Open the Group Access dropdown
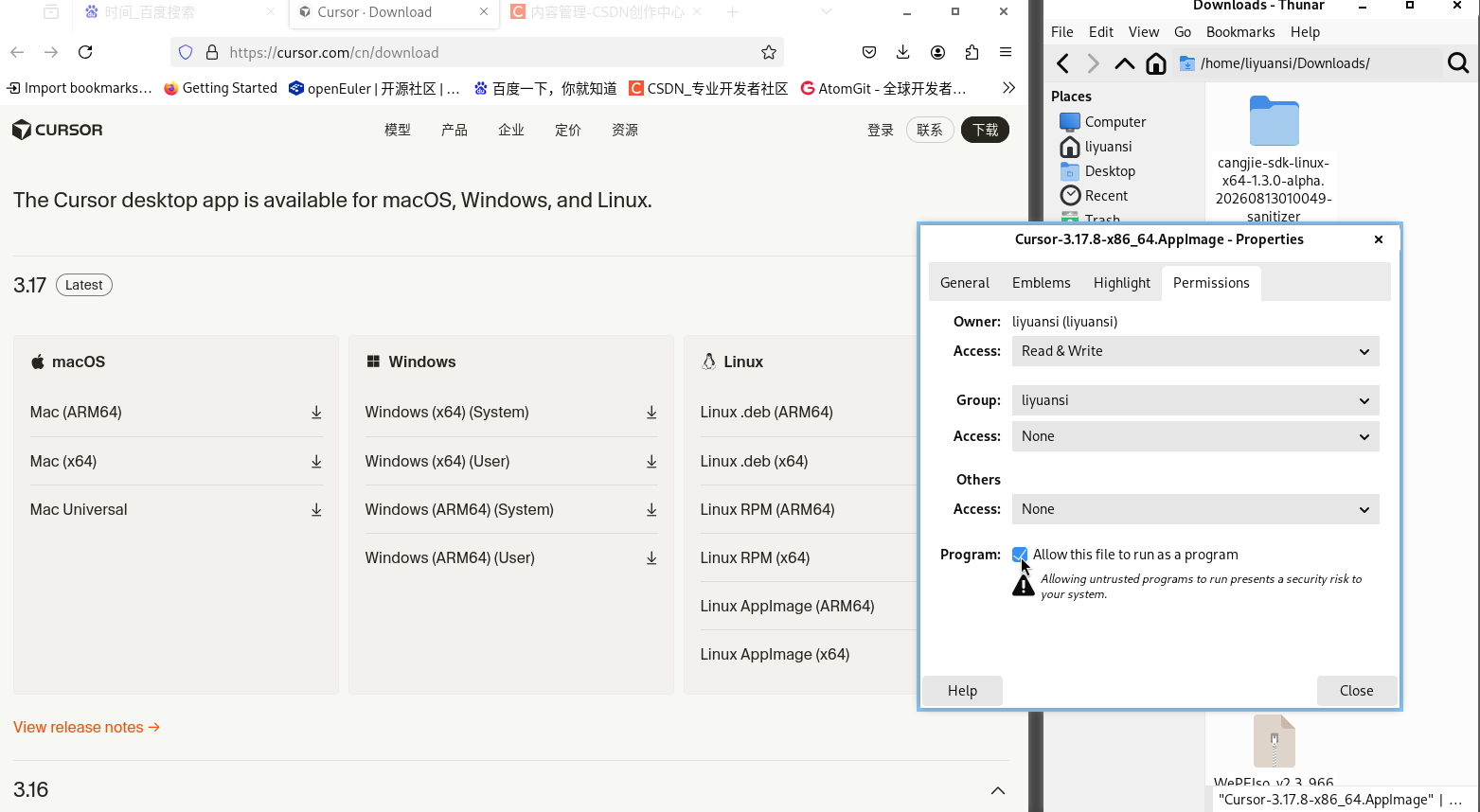 [x=1195, y=436]
